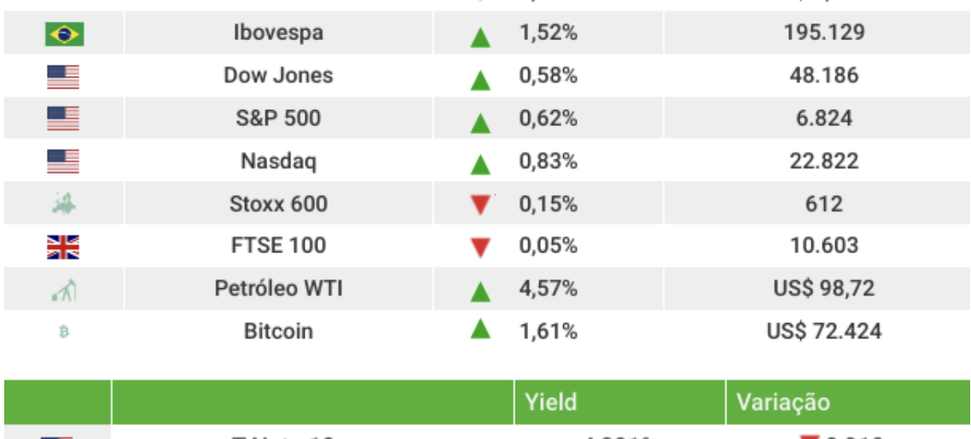971x439 pixels.
Task: Click the oil pump icon for Petróleo WTI
Action: point(63,290)
